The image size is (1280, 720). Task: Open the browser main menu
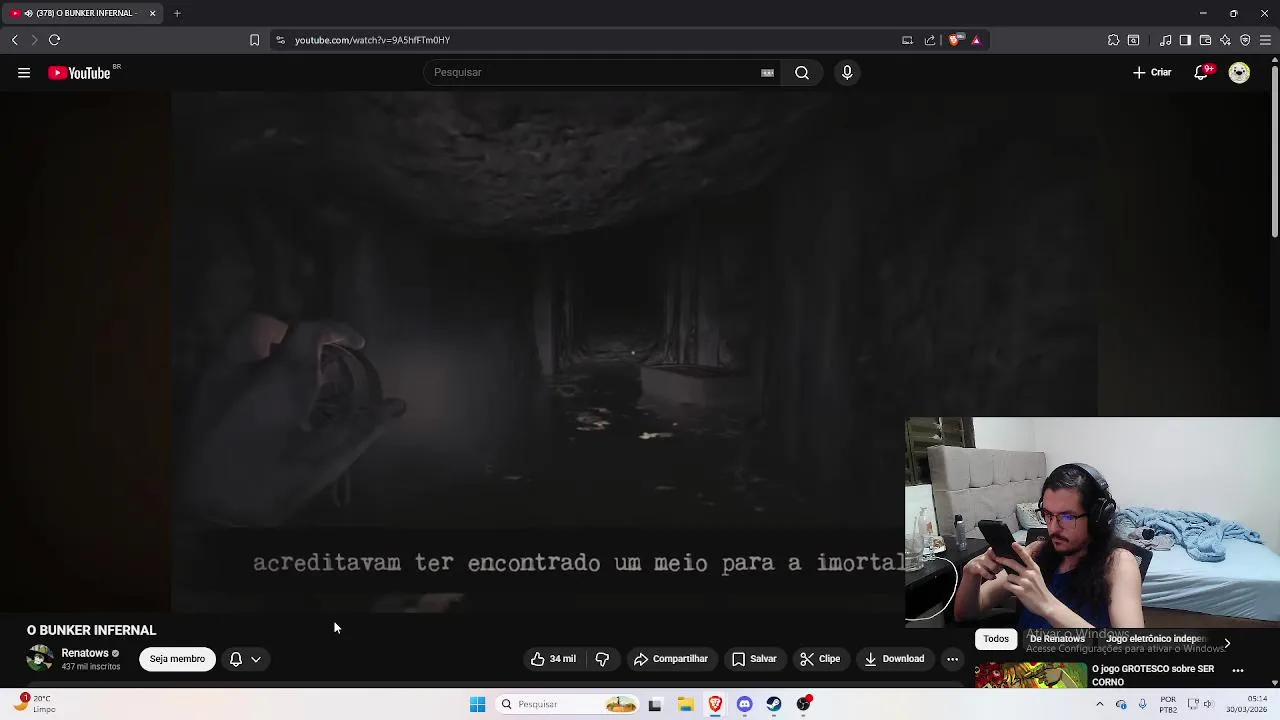[1265, 40]
